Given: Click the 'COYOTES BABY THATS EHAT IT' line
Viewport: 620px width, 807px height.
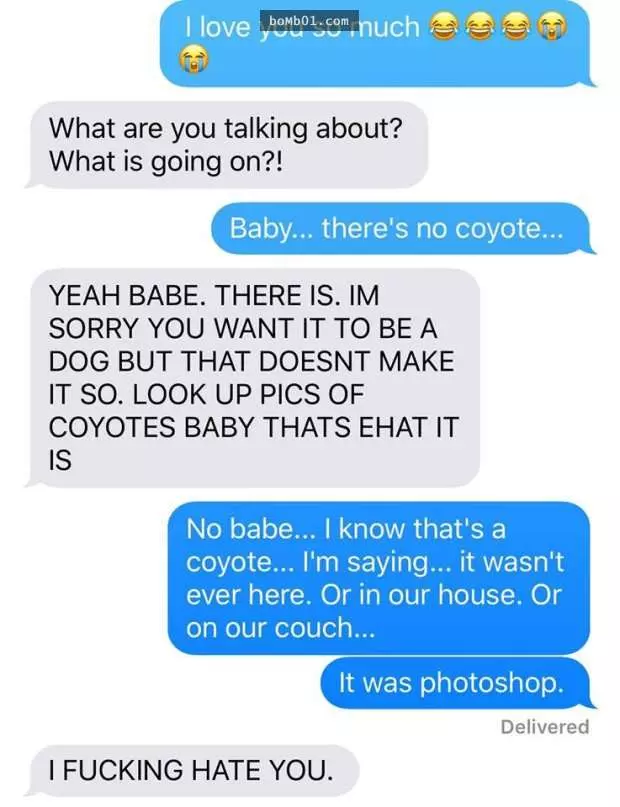Looking at the screenshot, I should 253,427.
